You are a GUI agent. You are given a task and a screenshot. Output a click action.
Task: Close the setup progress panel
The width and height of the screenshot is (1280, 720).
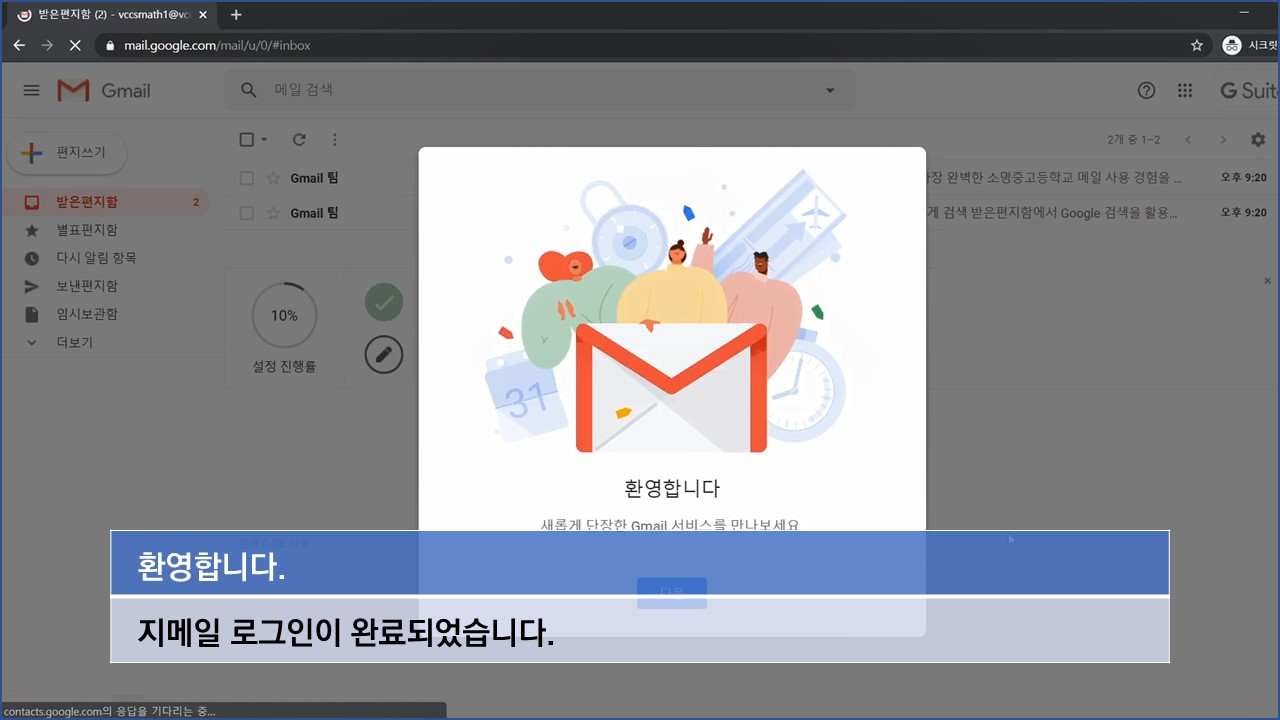[x=1269, y=282]
